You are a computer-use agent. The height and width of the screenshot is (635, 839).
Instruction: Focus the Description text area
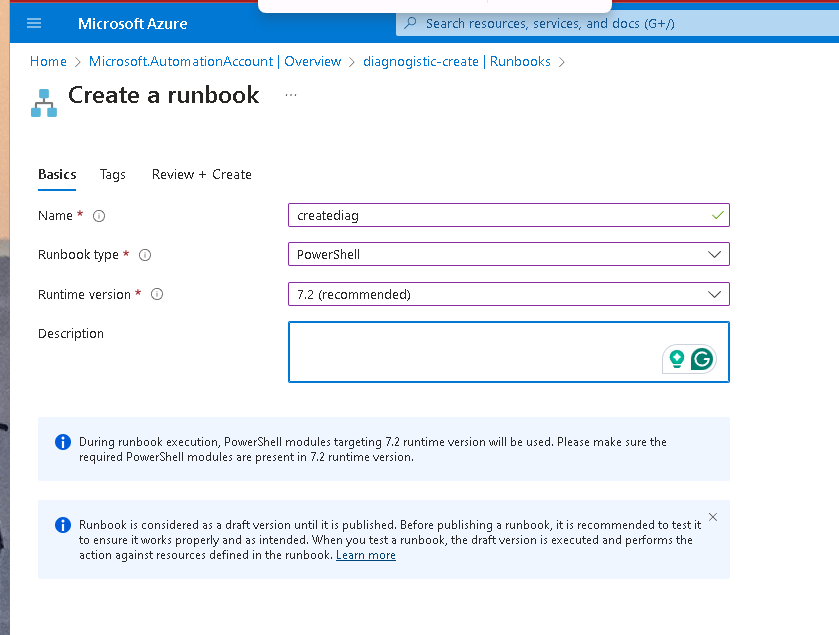tap(509, 352)
